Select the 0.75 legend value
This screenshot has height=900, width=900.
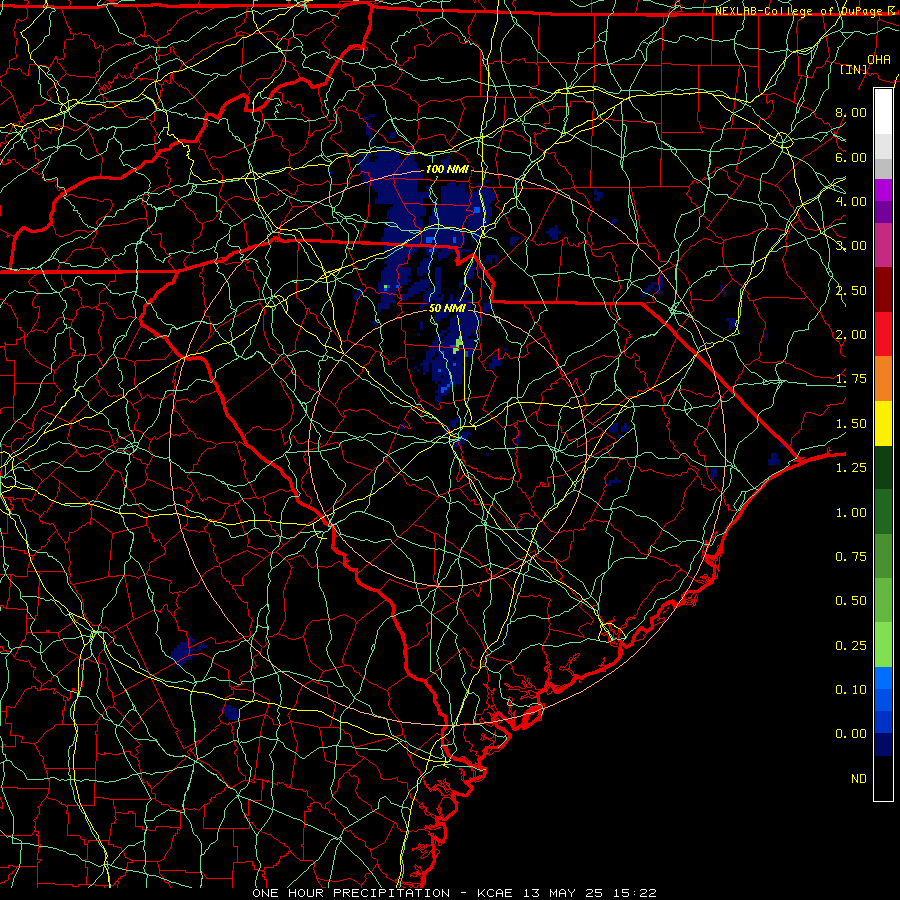(x=851, y=557)
